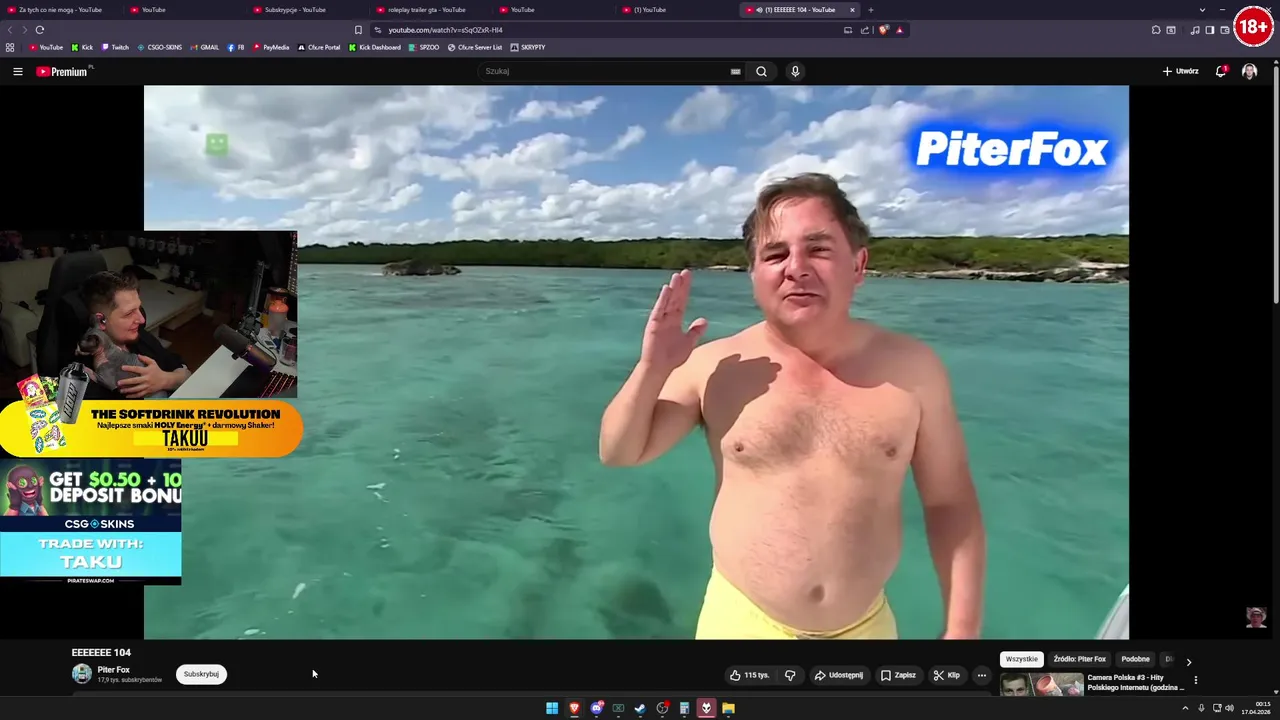Open the Brave Wallet icon
This screenshot has height=720, width=1280.
pyautogui.click(x=1224, y=30)
